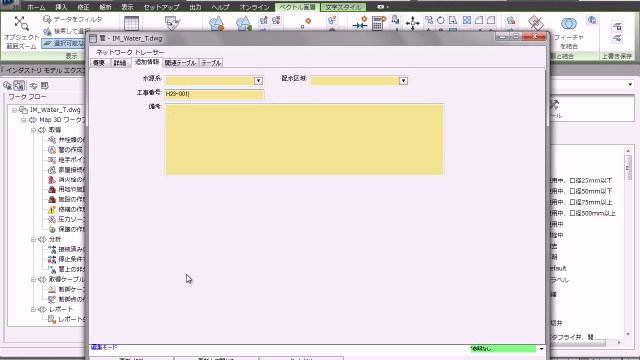Open the 出力 ribbon tab
640x360 pixels.
[195, 7]
